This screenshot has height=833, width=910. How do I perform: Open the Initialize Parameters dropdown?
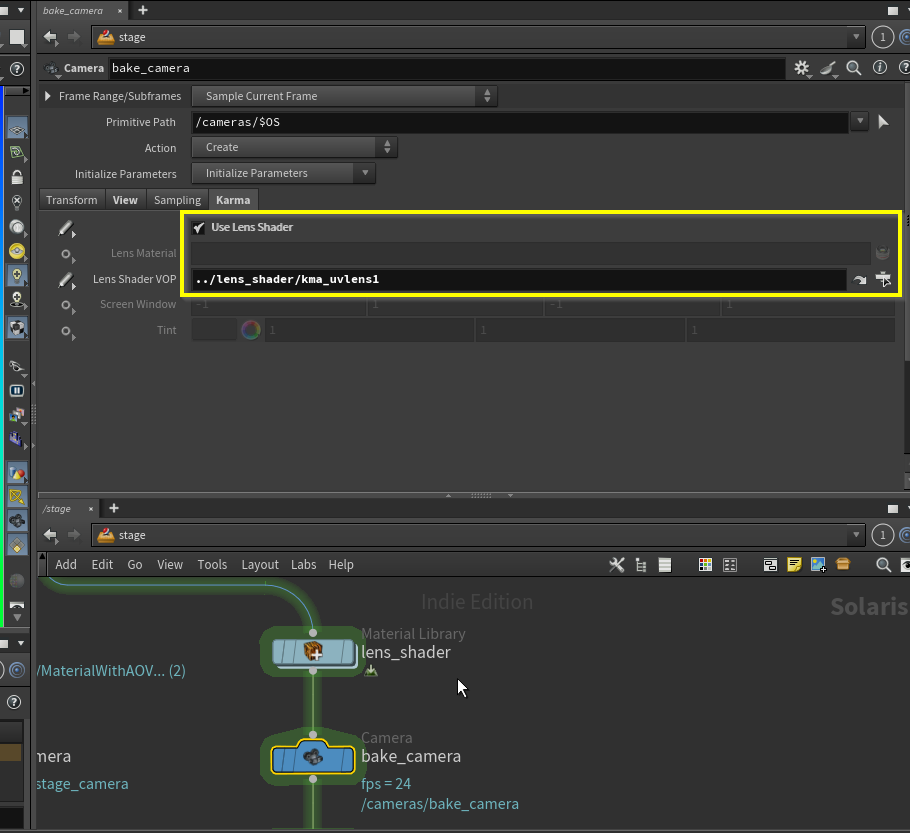click(x=283, y=173)
